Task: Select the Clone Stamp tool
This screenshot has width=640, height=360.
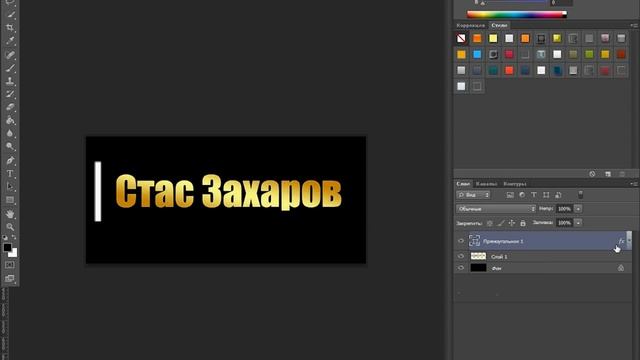Action: 10,81
